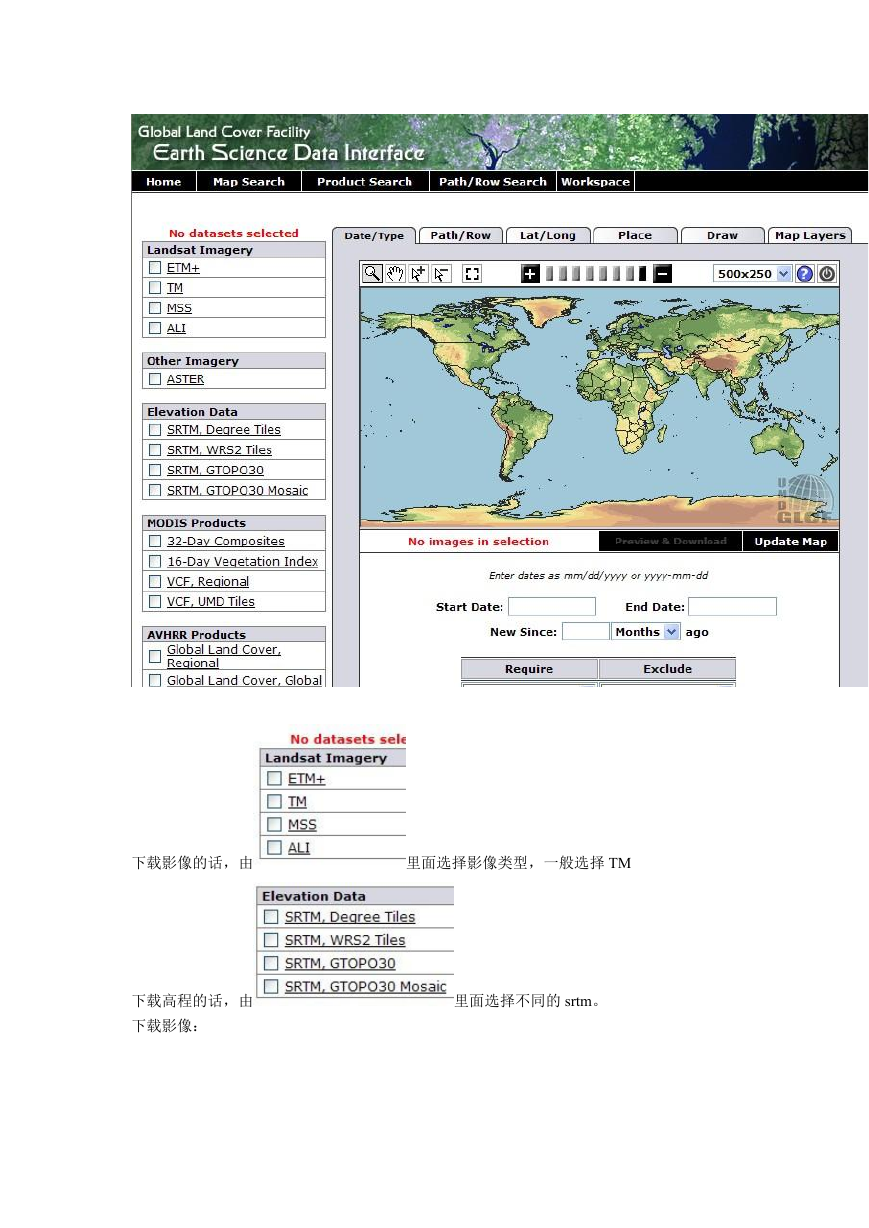Open the Workspace menu item
The image size is (869, 1228).
click(595, 182)
